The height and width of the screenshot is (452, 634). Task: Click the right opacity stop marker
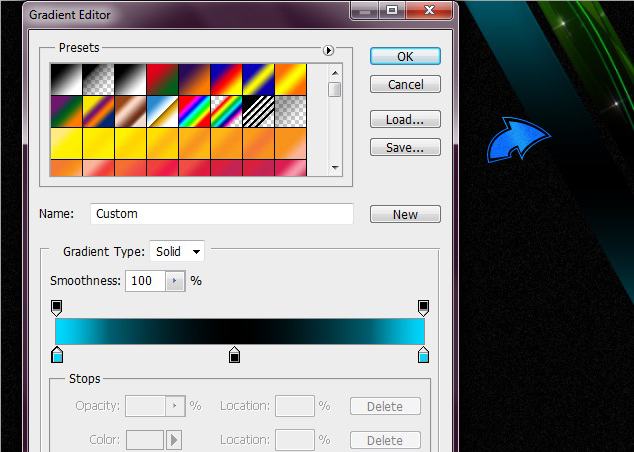tap(424, 307)
